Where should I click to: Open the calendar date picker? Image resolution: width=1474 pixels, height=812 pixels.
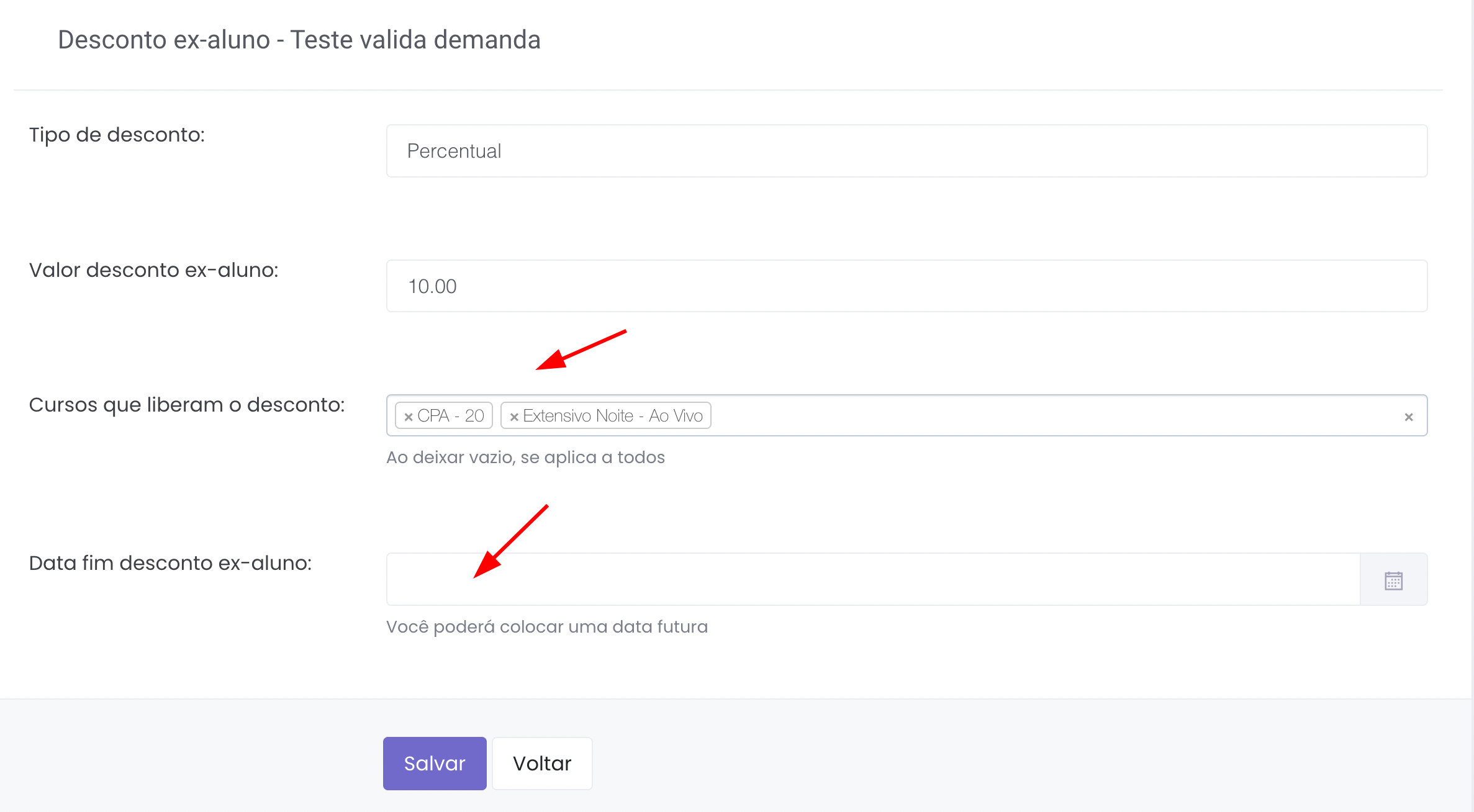tap(1393, 580)
